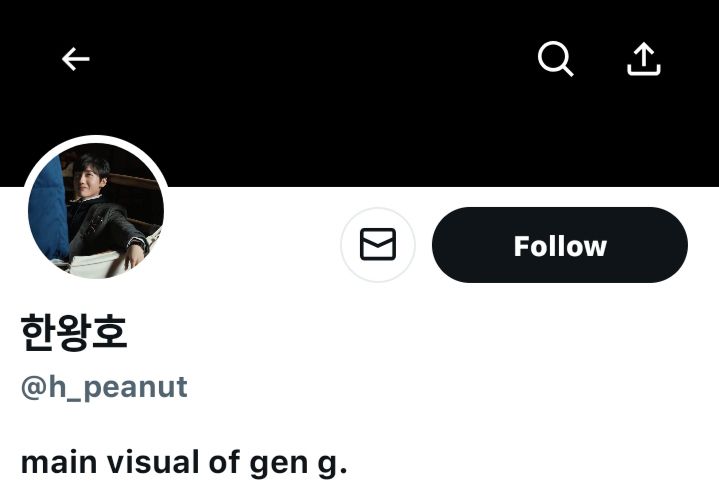
Task: Go back using the left arrow
Action: click(76, 60)
